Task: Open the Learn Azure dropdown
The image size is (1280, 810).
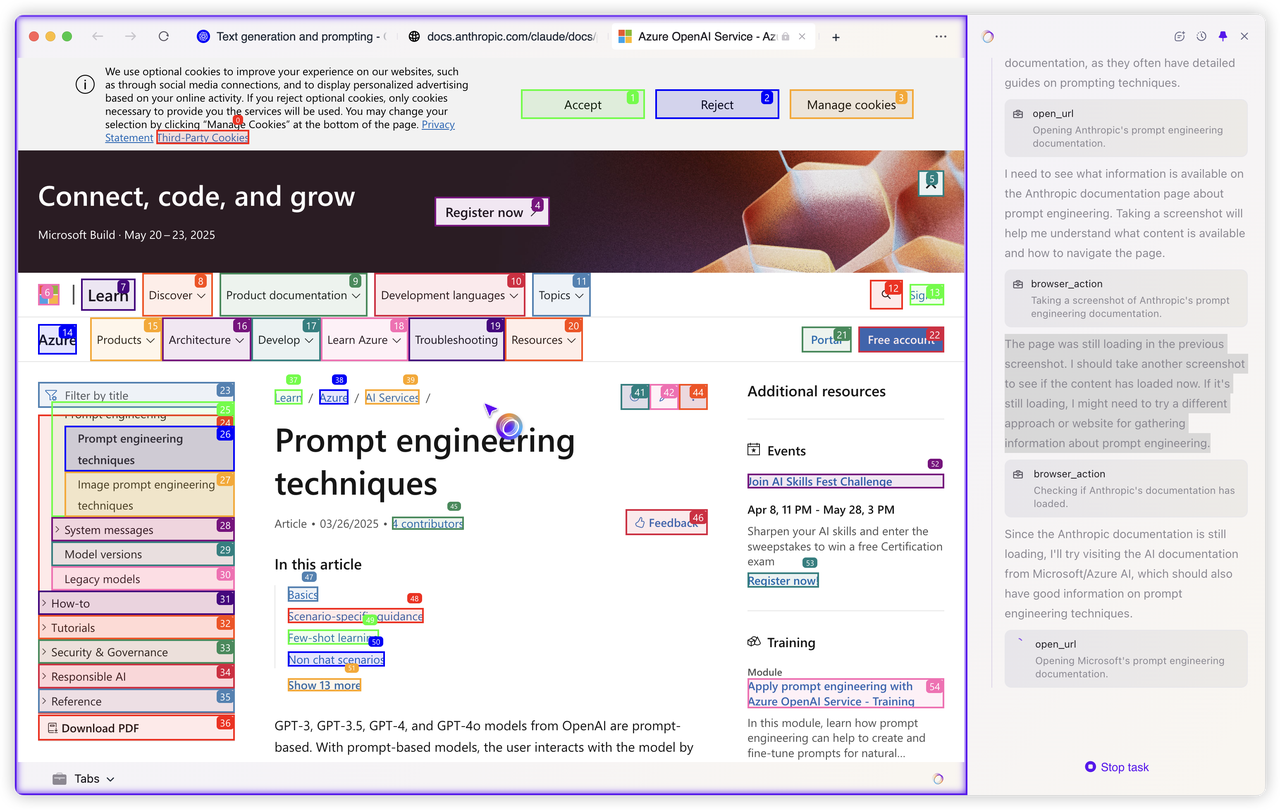Action: pos(365,340)
